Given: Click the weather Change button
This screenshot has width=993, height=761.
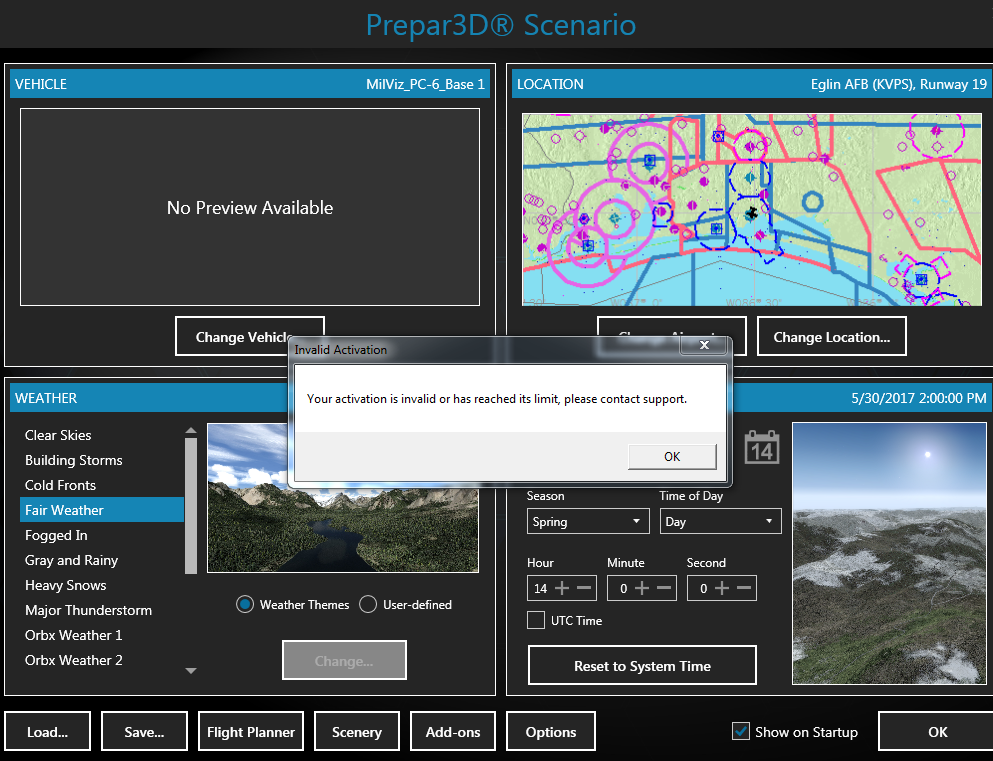Looking at the screenshot, I should pyautogui.click(x=344, y=660).
